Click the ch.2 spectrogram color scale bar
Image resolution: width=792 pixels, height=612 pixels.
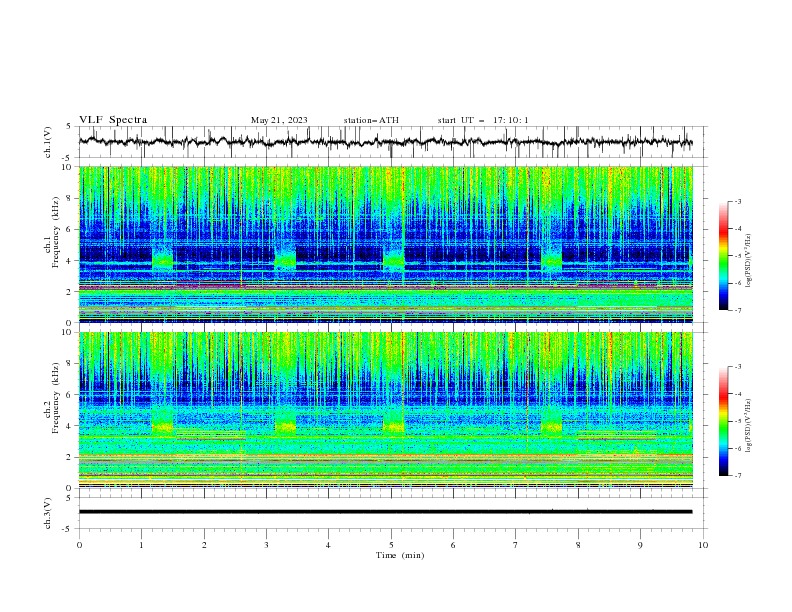(x=723, y=421)
